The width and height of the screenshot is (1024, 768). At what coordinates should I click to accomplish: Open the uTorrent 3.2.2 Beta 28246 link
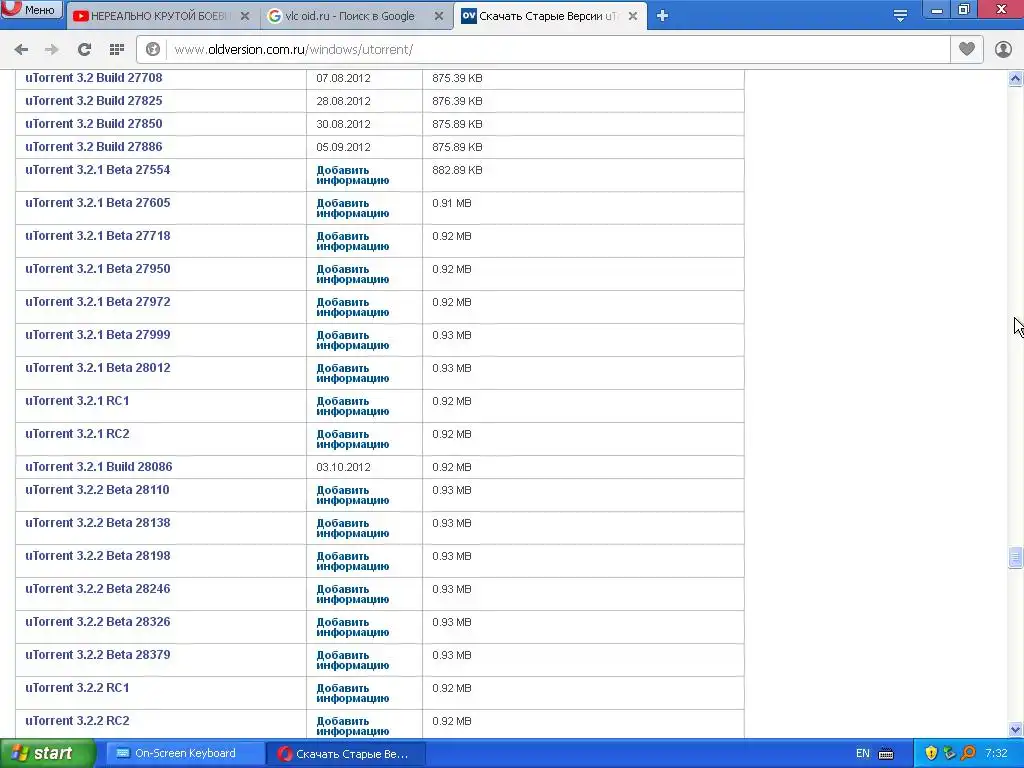click(x=97, y=588)
